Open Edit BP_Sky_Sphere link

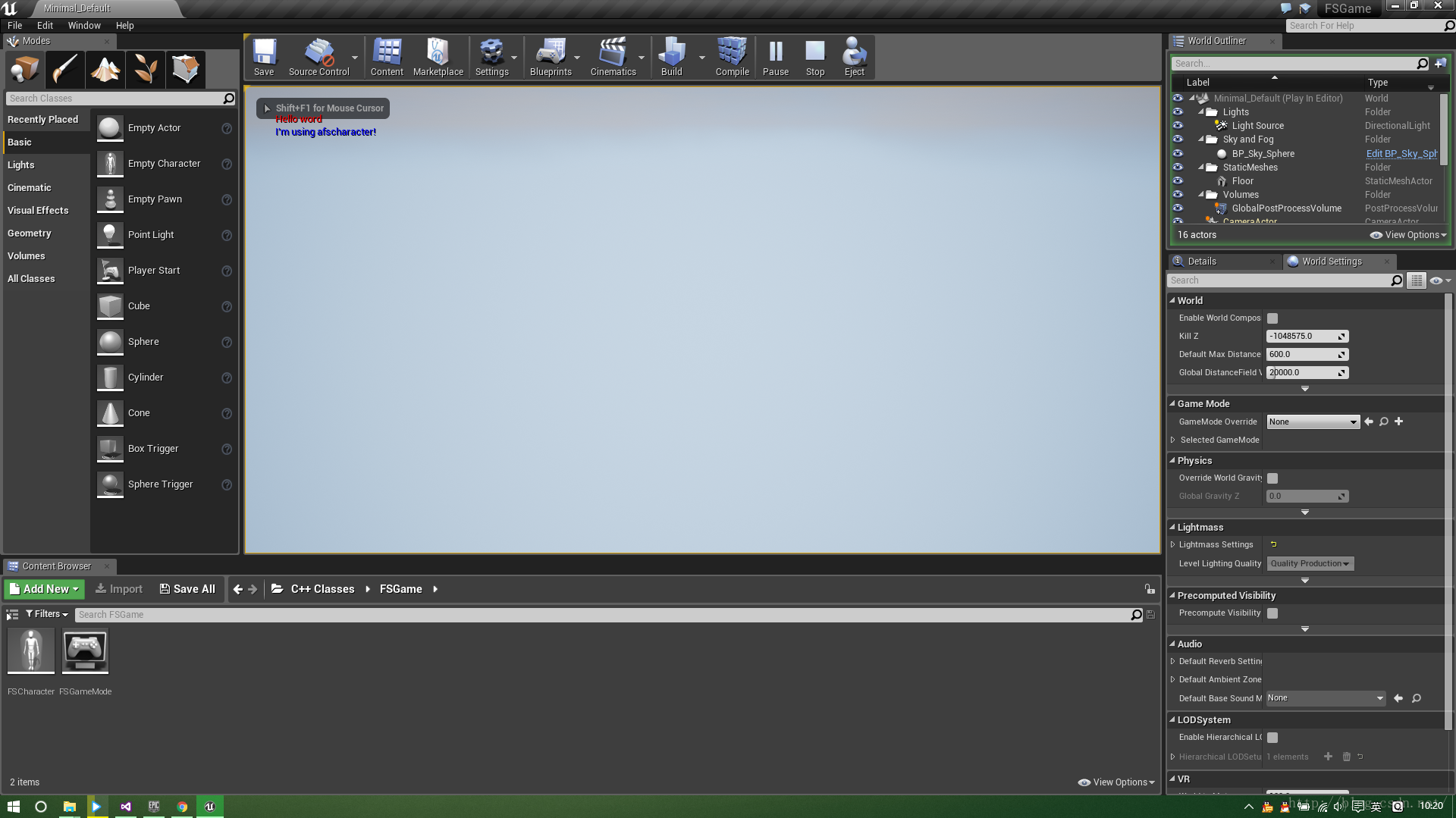pyautogui.click(x=1401, y=154)
